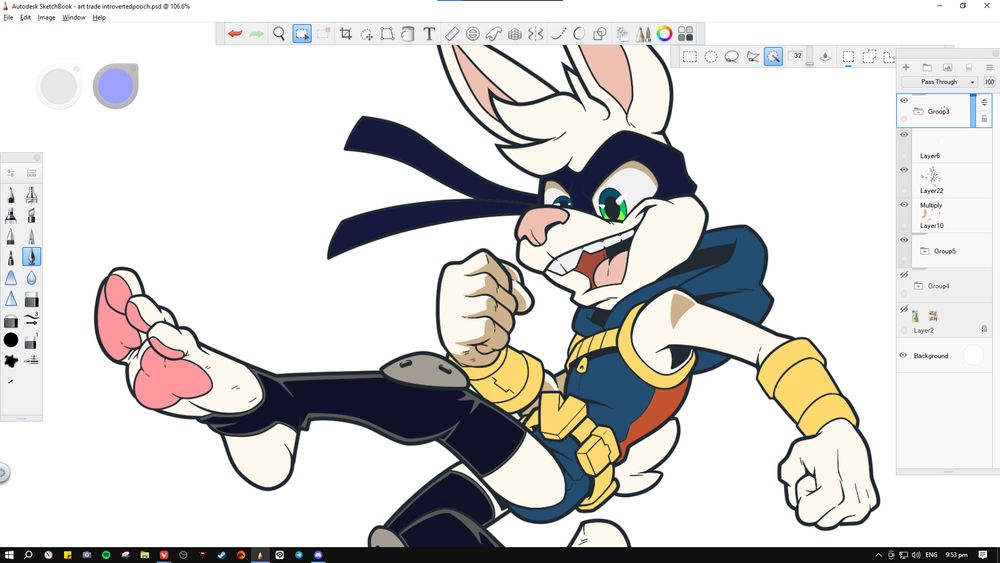Toggle the Symmetry tool
This screenshot has width=1000, height=563.
536,34
